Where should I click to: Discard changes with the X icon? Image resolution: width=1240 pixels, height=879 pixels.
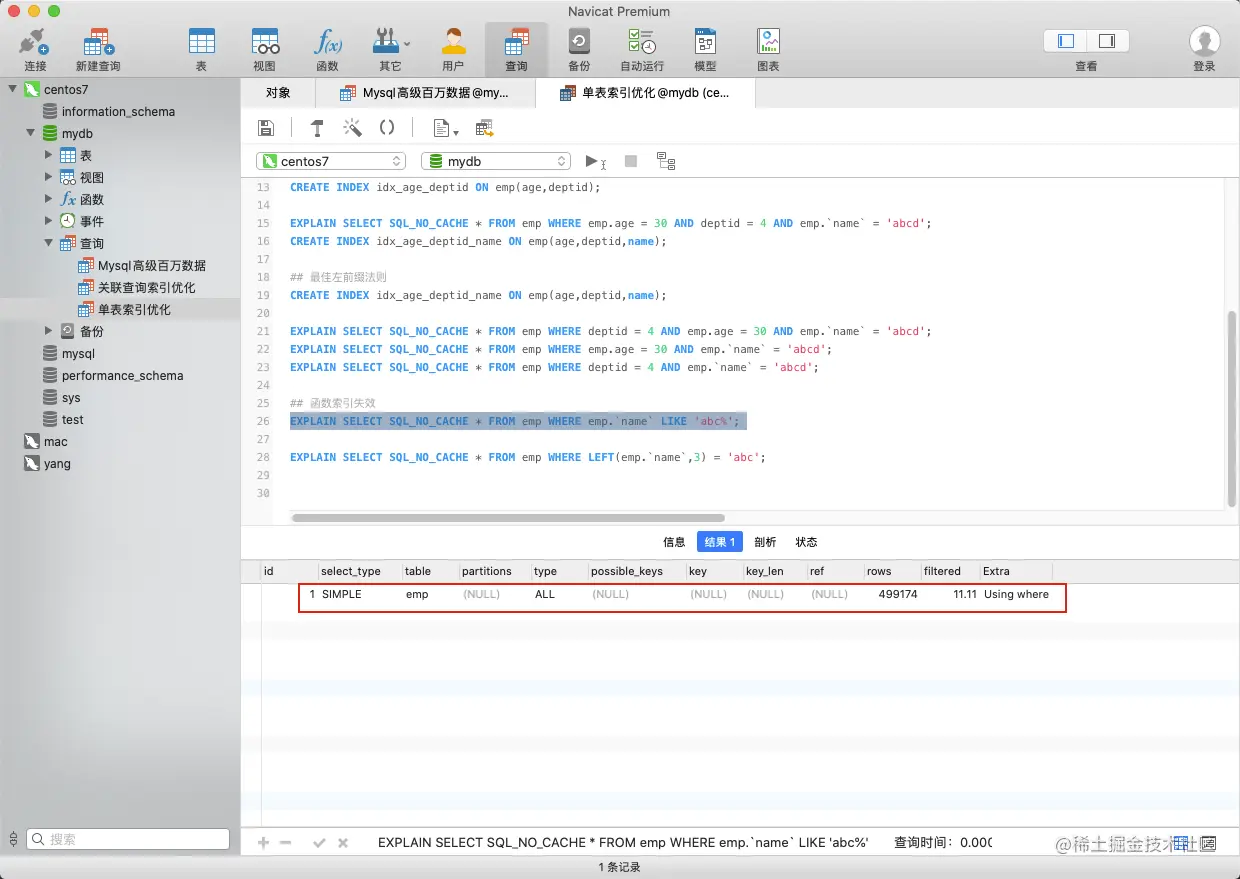pyautogui.click(x=343, y=843)
